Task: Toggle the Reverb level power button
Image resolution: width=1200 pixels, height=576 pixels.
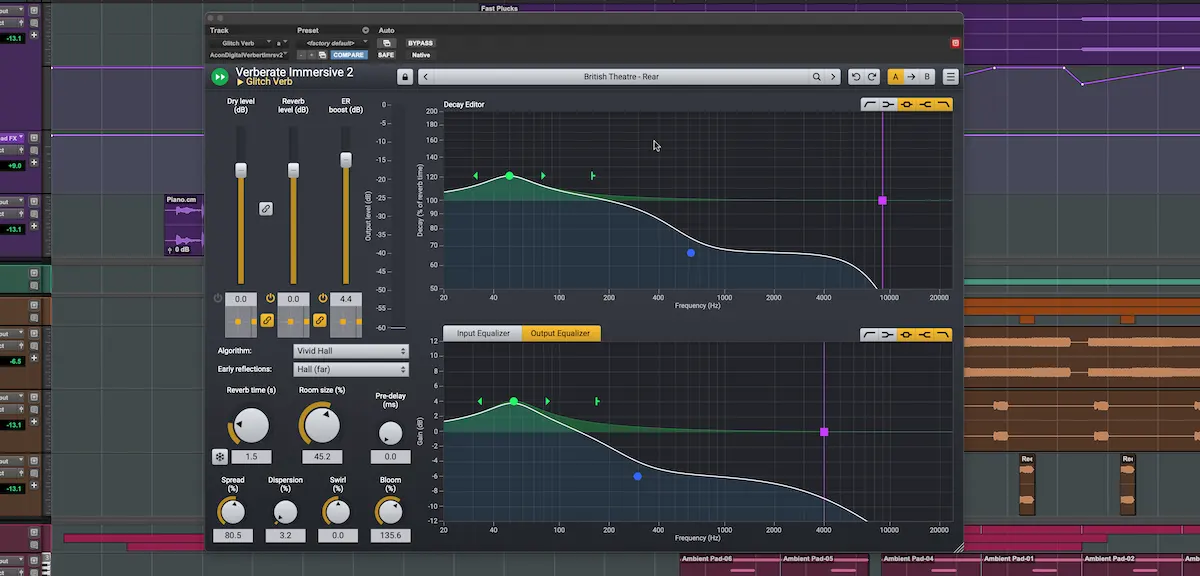Action: pyautogui.click(x=270, y=299)
